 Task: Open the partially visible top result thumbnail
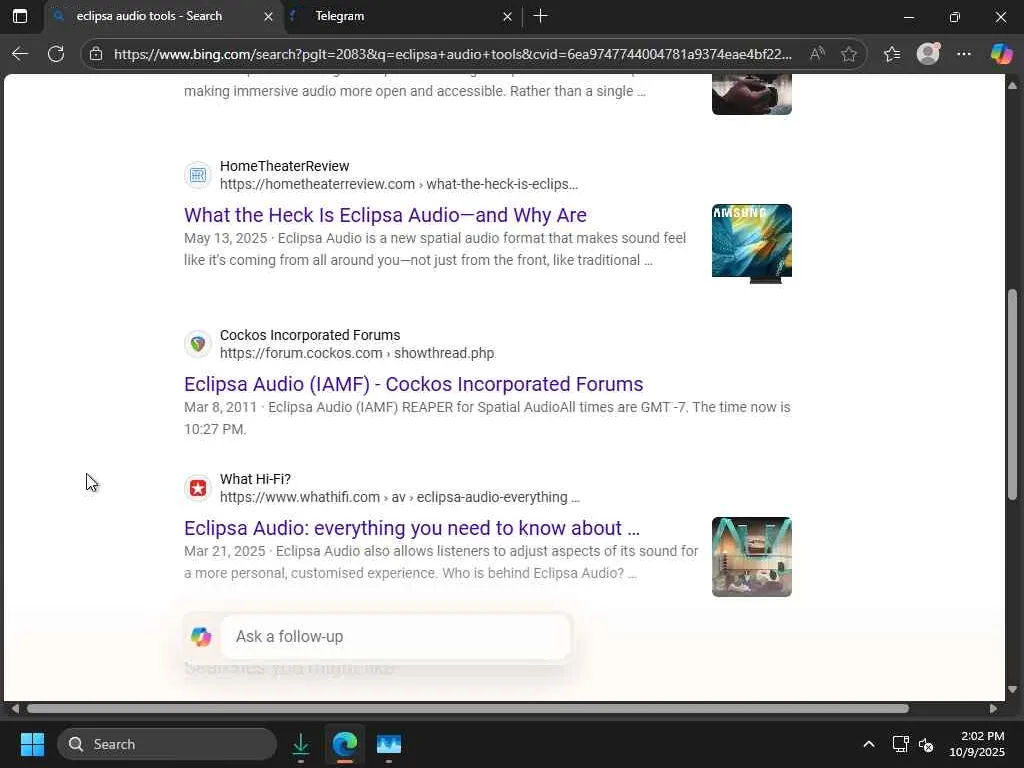pyautogui.click(x=752, y=95)
